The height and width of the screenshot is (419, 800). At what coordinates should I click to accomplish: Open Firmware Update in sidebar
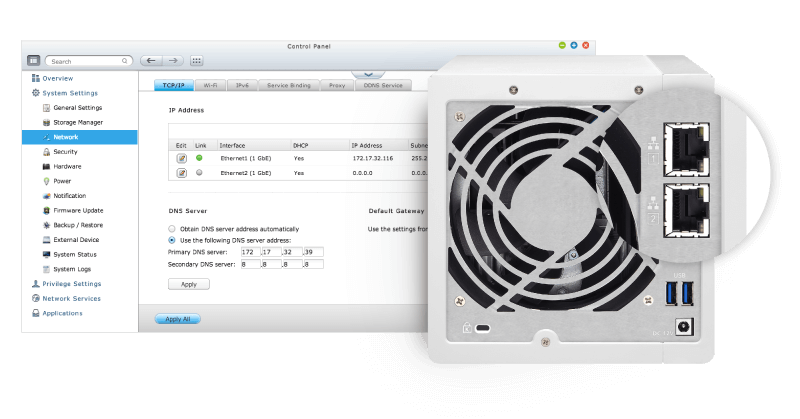click(77, 210)
